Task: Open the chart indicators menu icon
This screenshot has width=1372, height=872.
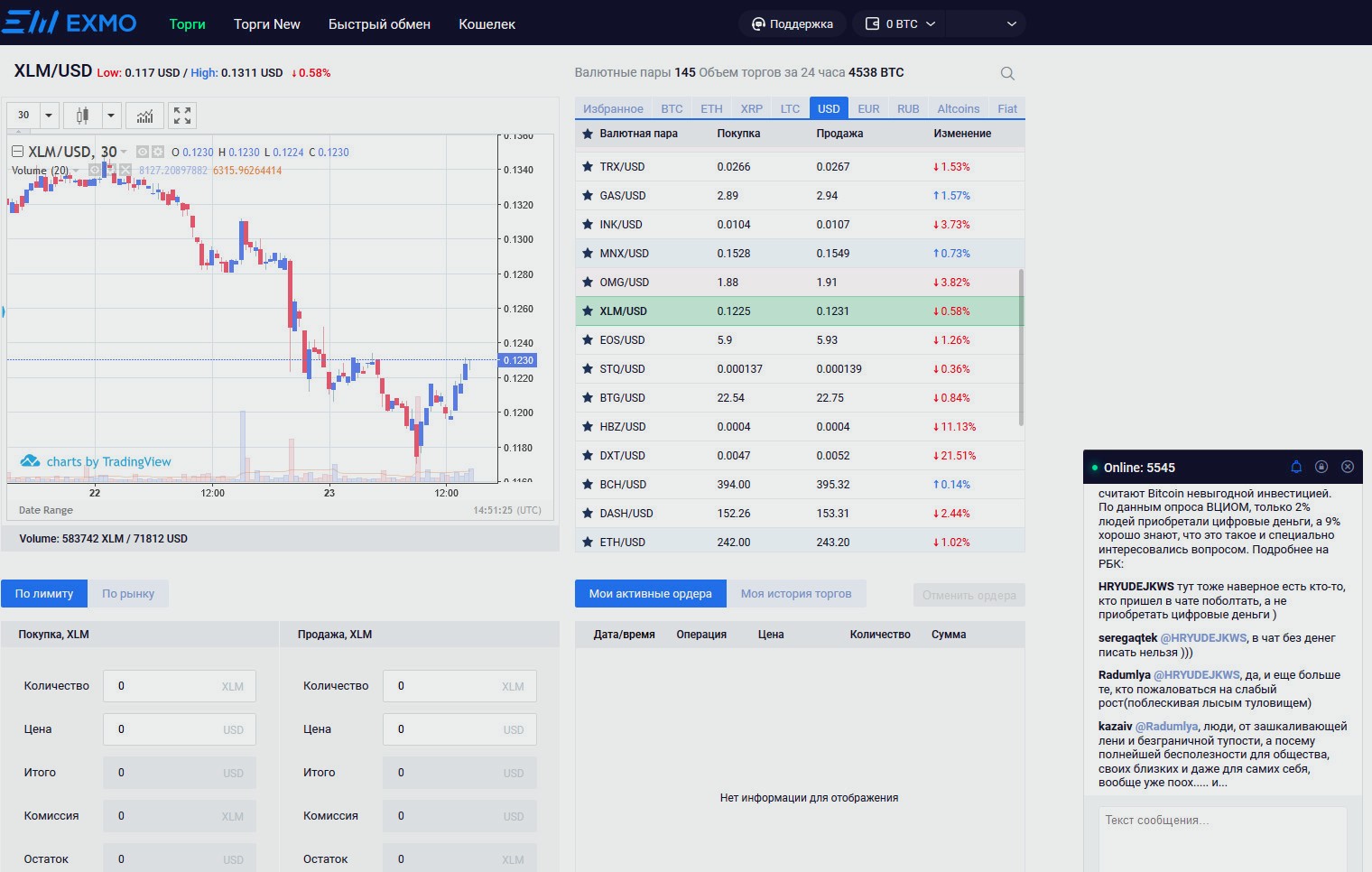Action: click(x=144, y=116)
